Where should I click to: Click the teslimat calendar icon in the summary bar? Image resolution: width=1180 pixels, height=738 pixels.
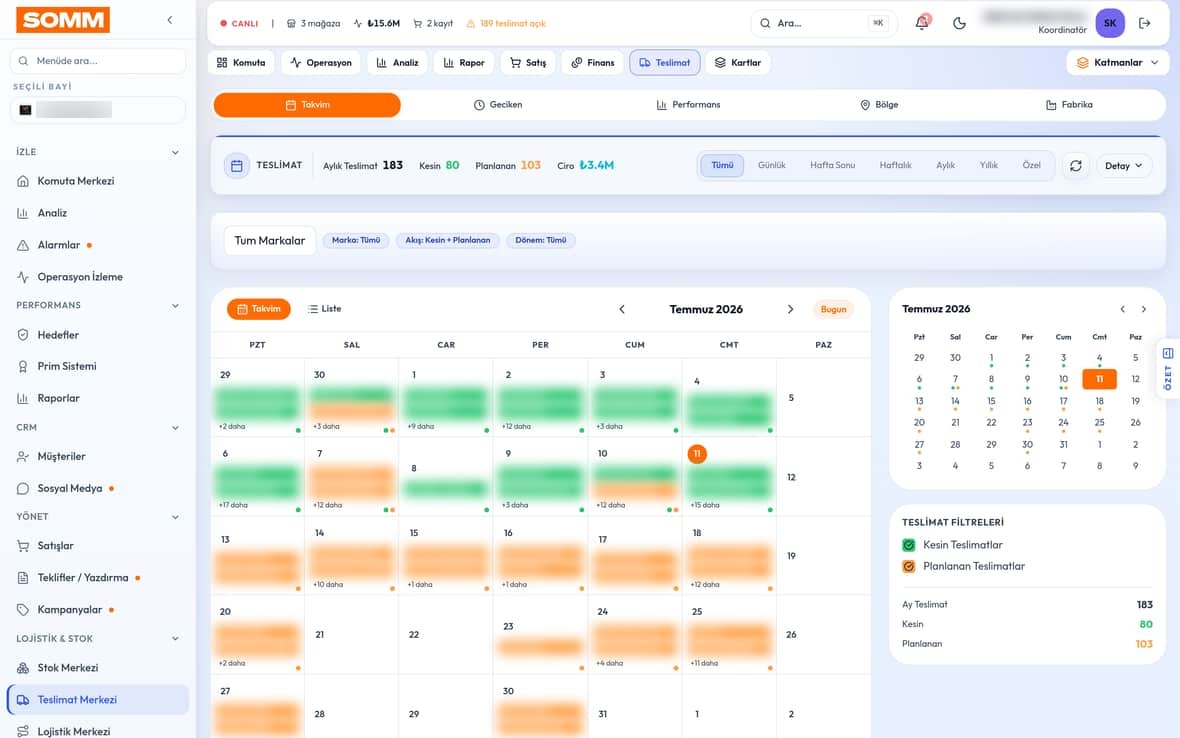pyautogui.click(x=236, y=166)
